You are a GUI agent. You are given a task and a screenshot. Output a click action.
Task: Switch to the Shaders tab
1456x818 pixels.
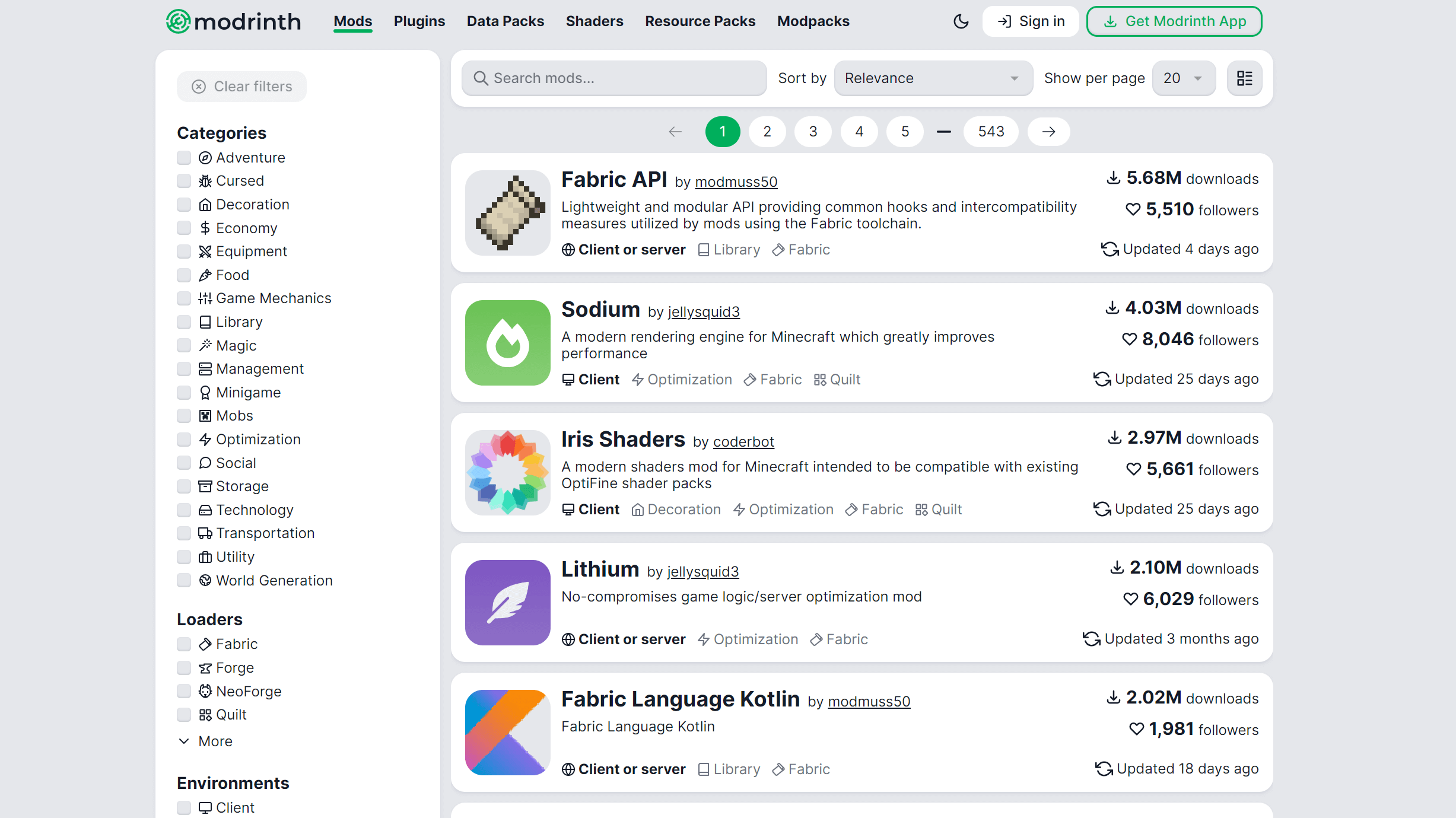tap(594, 20)
